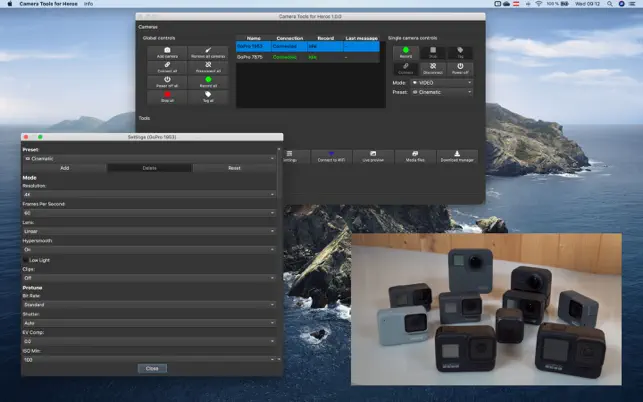Click Power off all in Global controls
This screenshot has width=643, height=402.
click(x=167, y=82)
